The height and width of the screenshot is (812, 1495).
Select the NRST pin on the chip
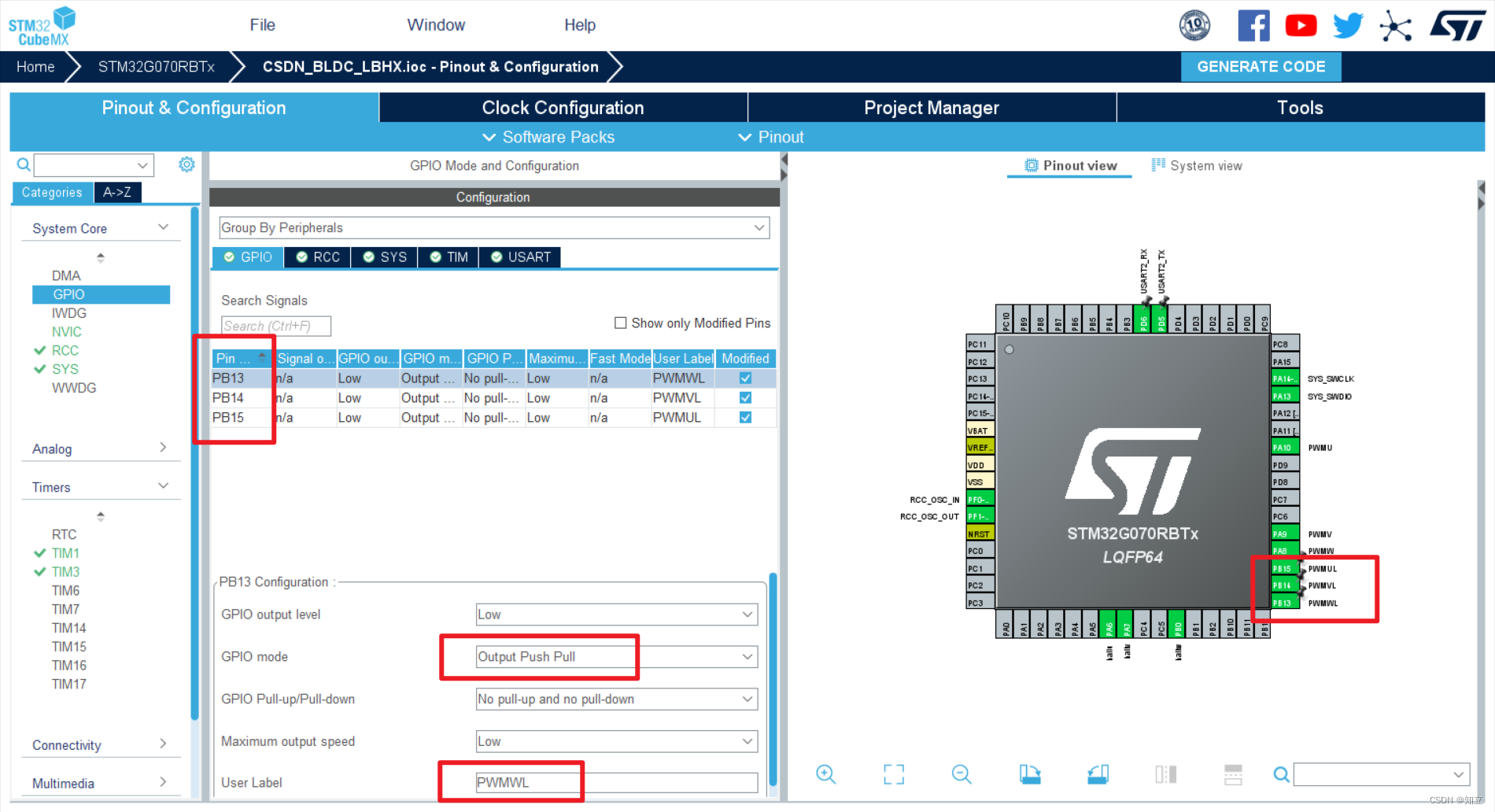coord(980,533)
